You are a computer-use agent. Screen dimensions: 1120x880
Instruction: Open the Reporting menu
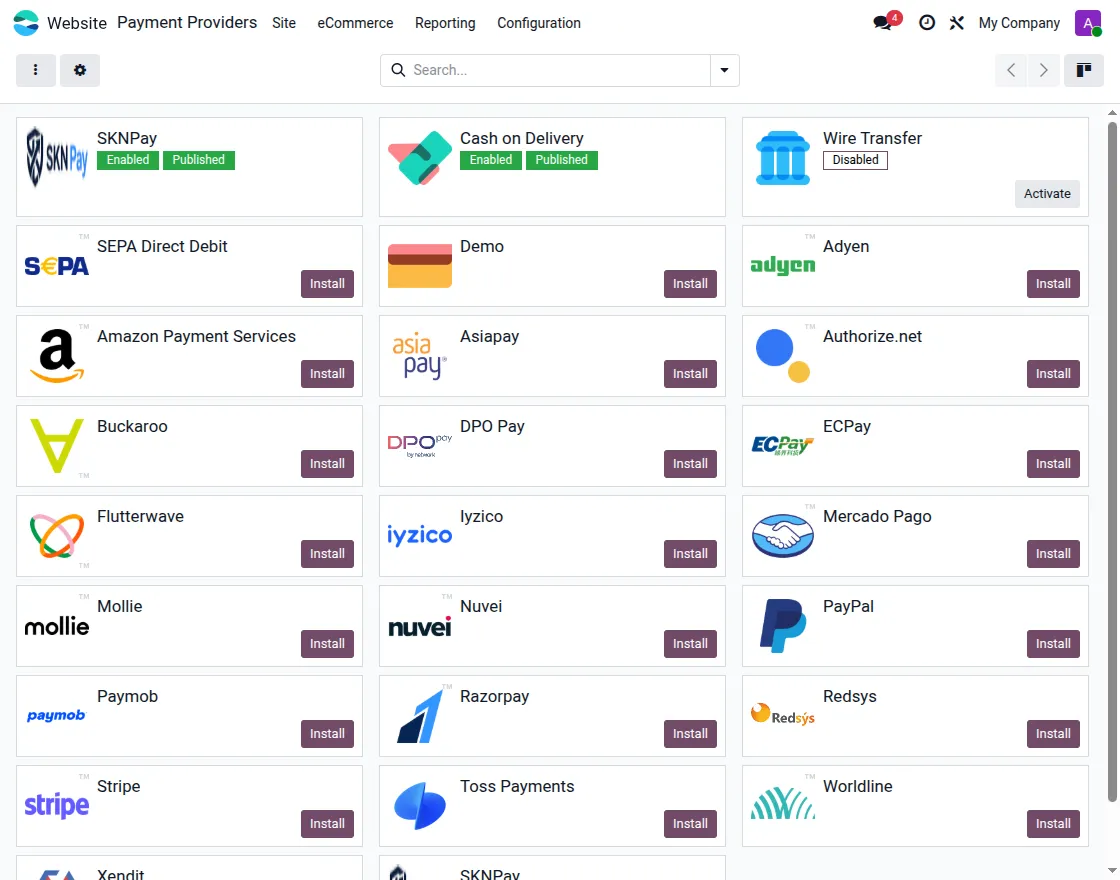(445, 23)
